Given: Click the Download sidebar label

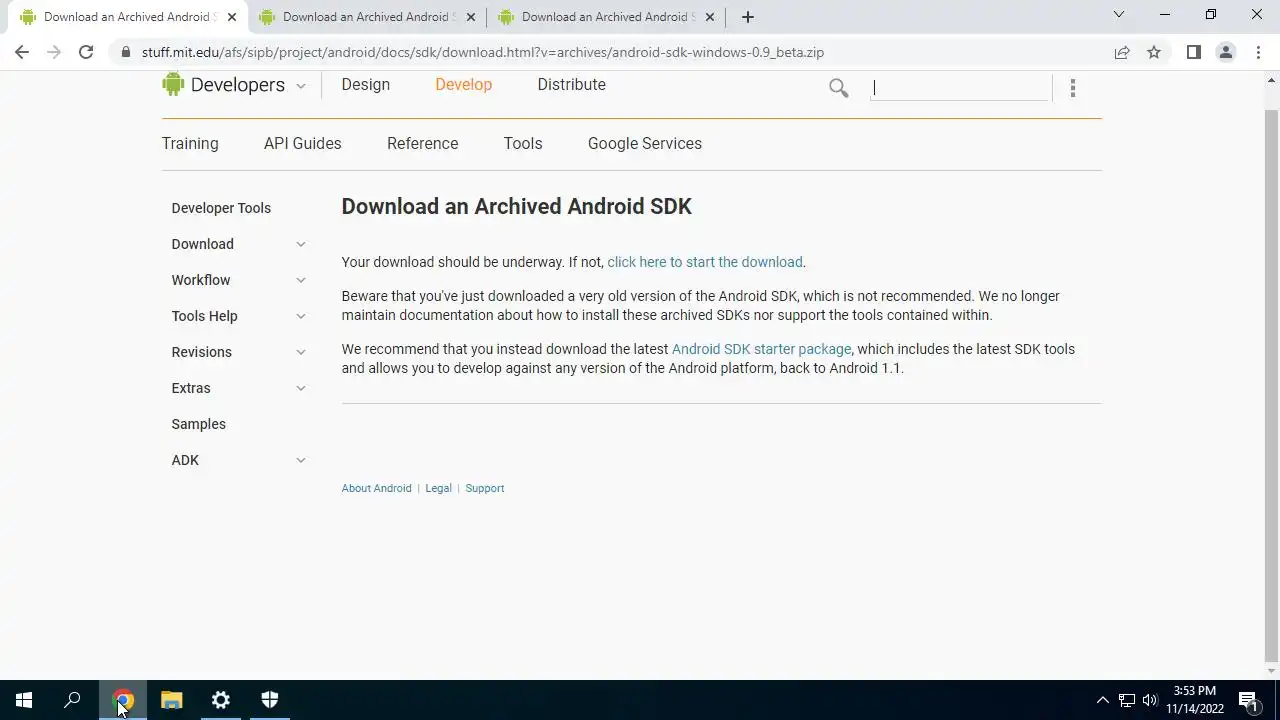Looking at the screenshot, I should point(202,244).
